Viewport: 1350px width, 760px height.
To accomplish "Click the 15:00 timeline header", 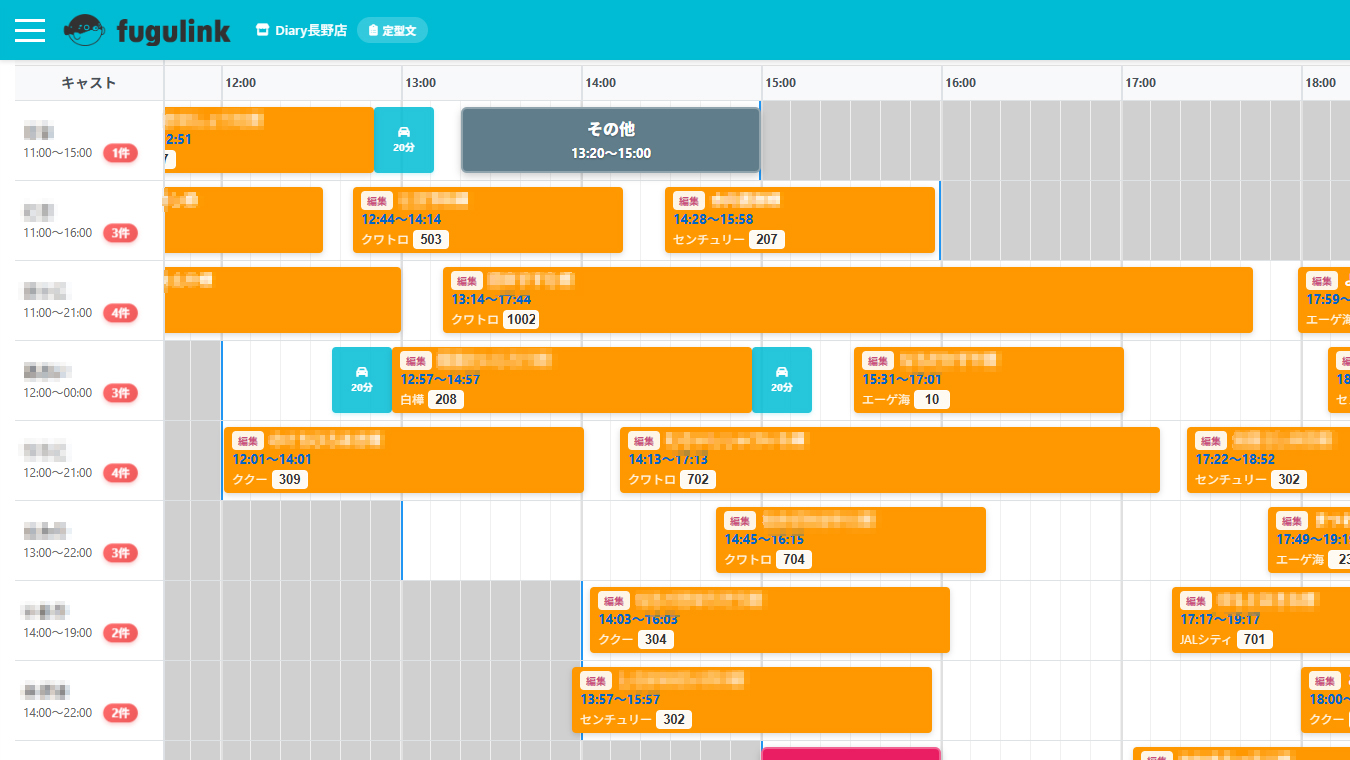I will tap(780, 83).
